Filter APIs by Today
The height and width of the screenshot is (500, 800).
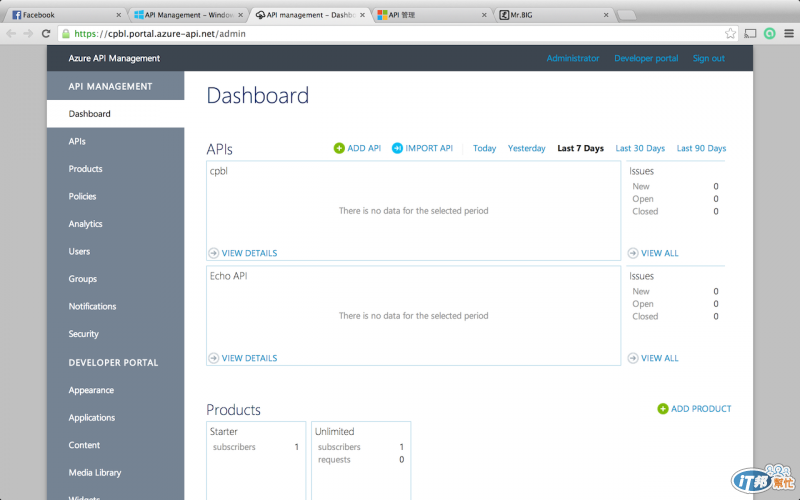pos(484,148)
